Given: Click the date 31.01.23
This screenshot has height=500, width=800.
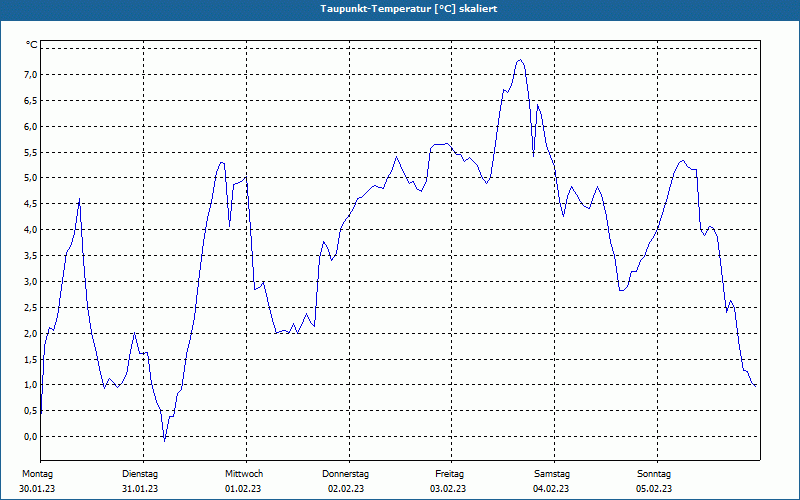Looking at the screenshot, I should click(140, 489).
